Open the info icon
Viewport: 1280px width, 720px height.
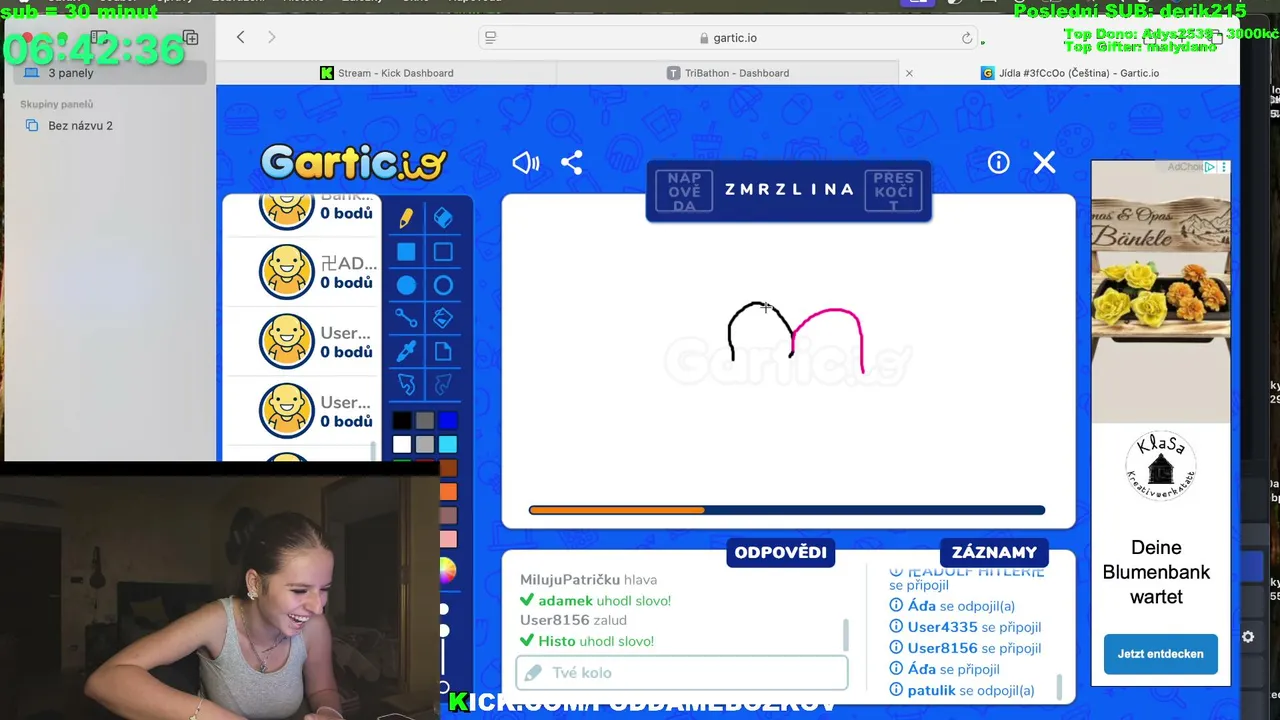point(998,163)
